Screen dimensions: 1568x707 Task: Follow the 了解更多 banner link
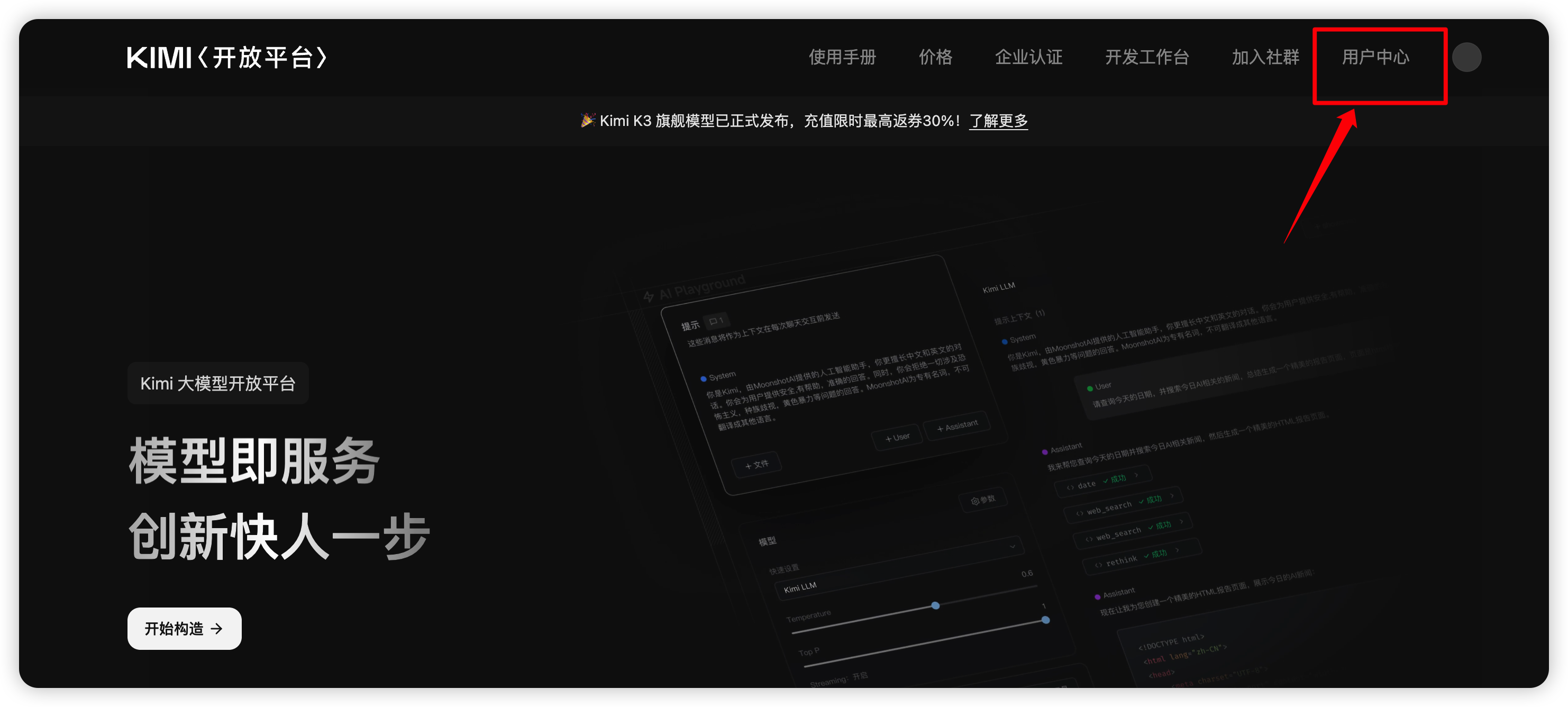998,121
